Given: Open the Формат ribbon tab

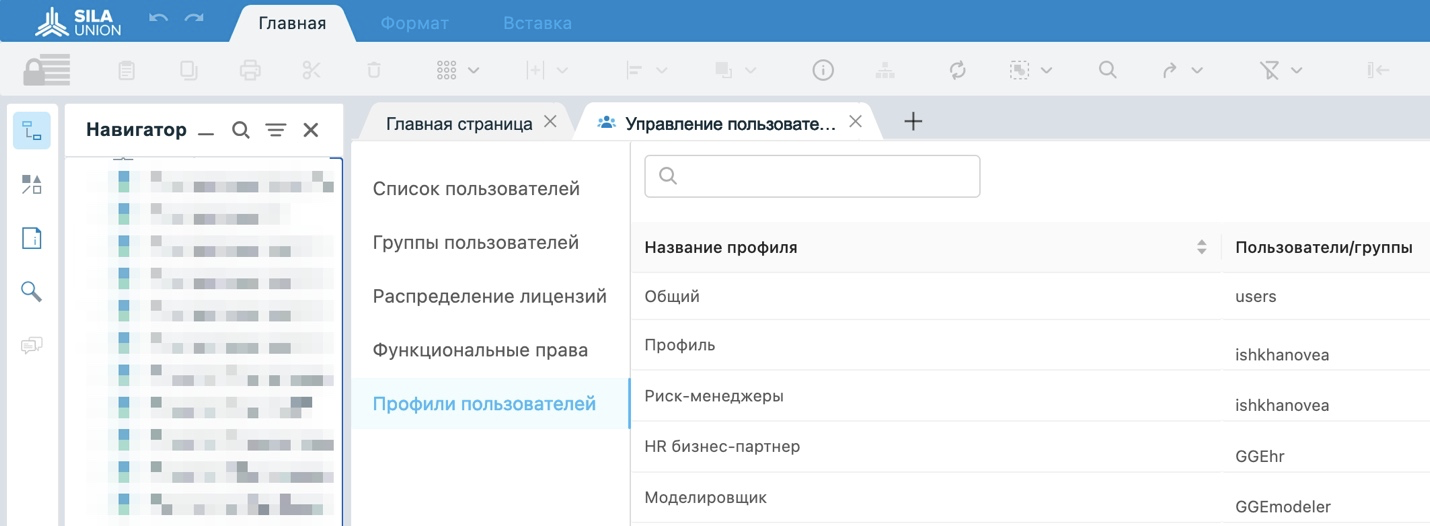Looking at the screenshot, I should (x=414, y=23).
